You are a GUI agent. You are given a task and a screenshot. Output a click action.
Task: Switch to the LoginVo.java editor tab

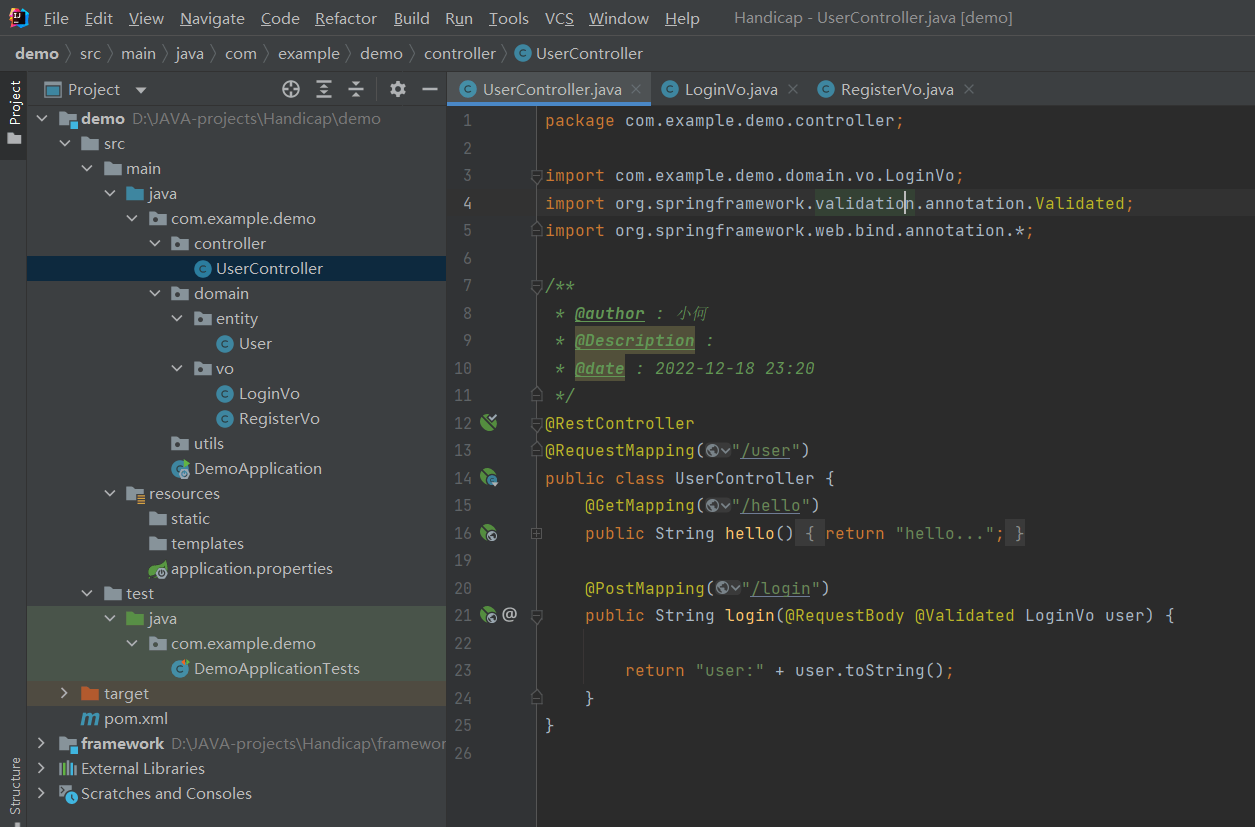coord(730,89)
